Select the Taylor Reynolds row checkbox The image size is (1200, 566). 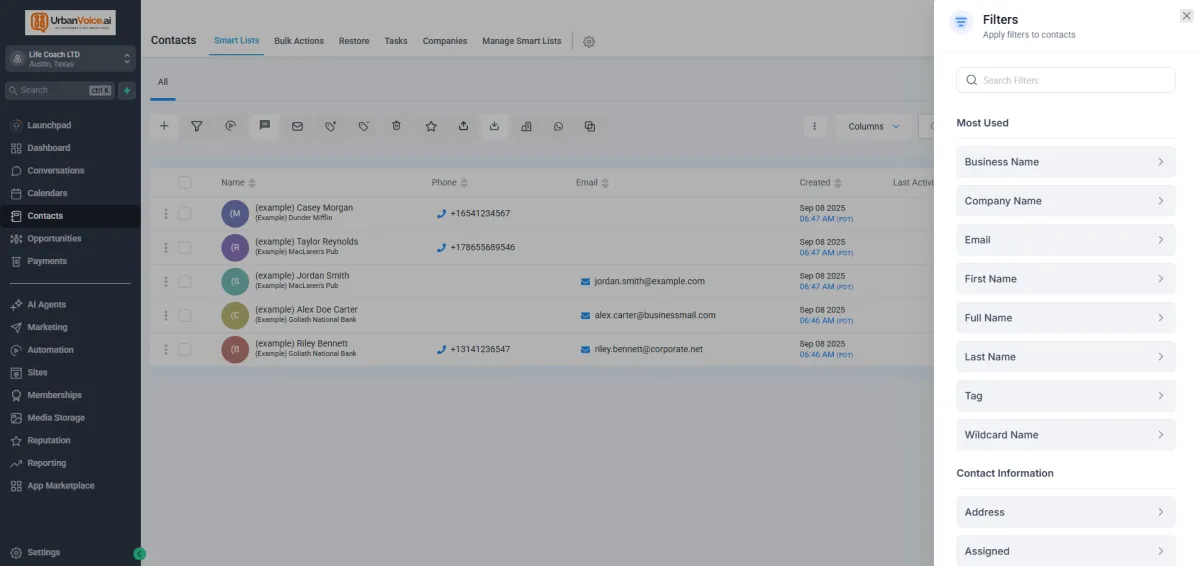click(x=184, y=248)
